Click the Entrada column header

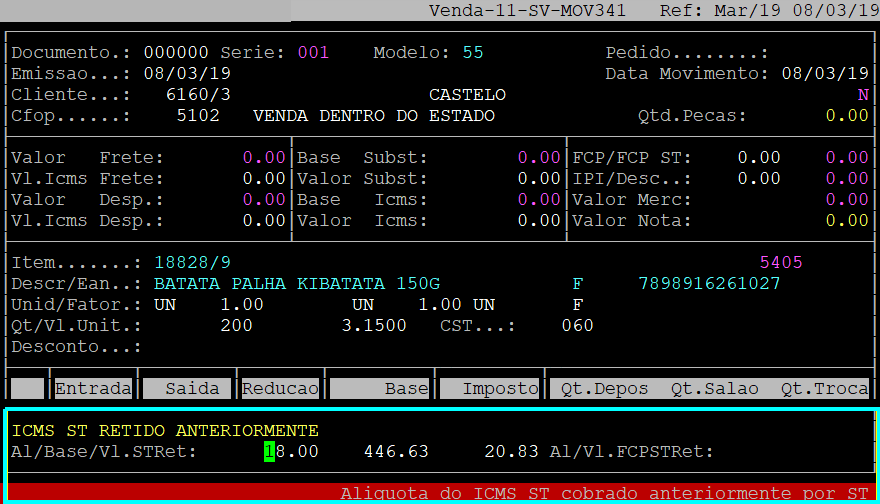[x=93, y=388]
